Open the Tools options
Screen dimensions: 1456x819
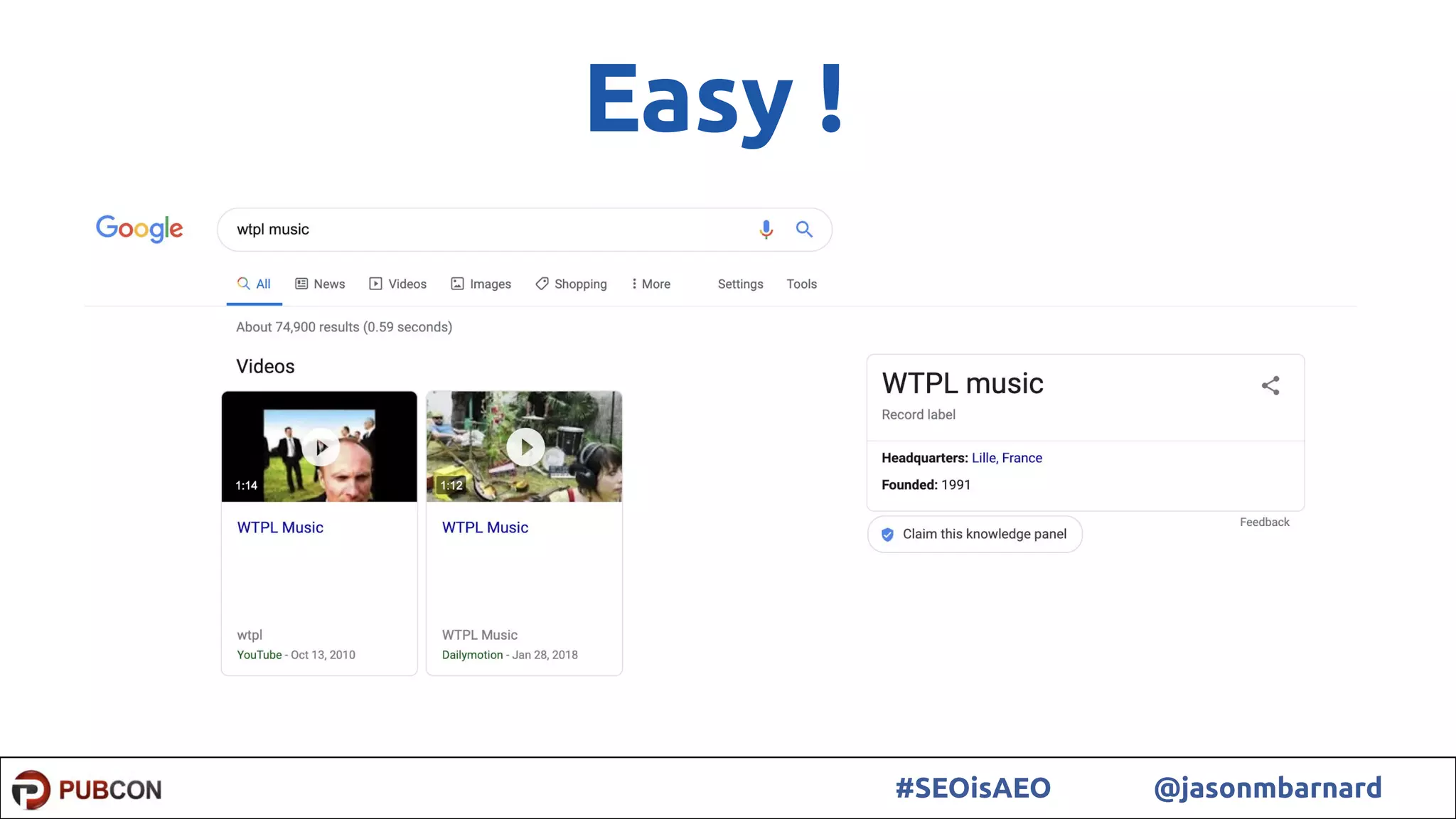coord(801,284)
